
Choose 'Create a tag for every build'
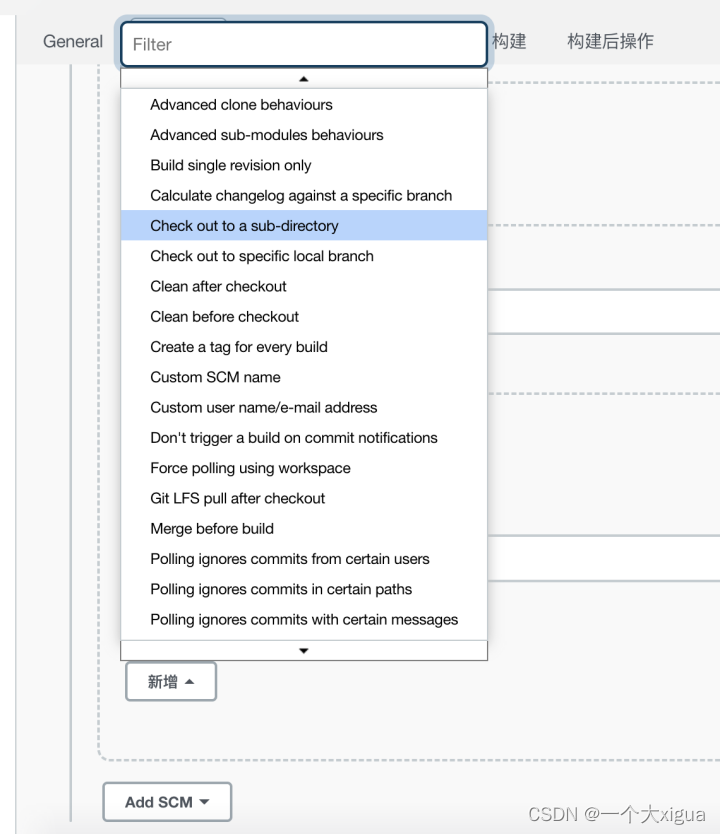[x=239, y=346]
